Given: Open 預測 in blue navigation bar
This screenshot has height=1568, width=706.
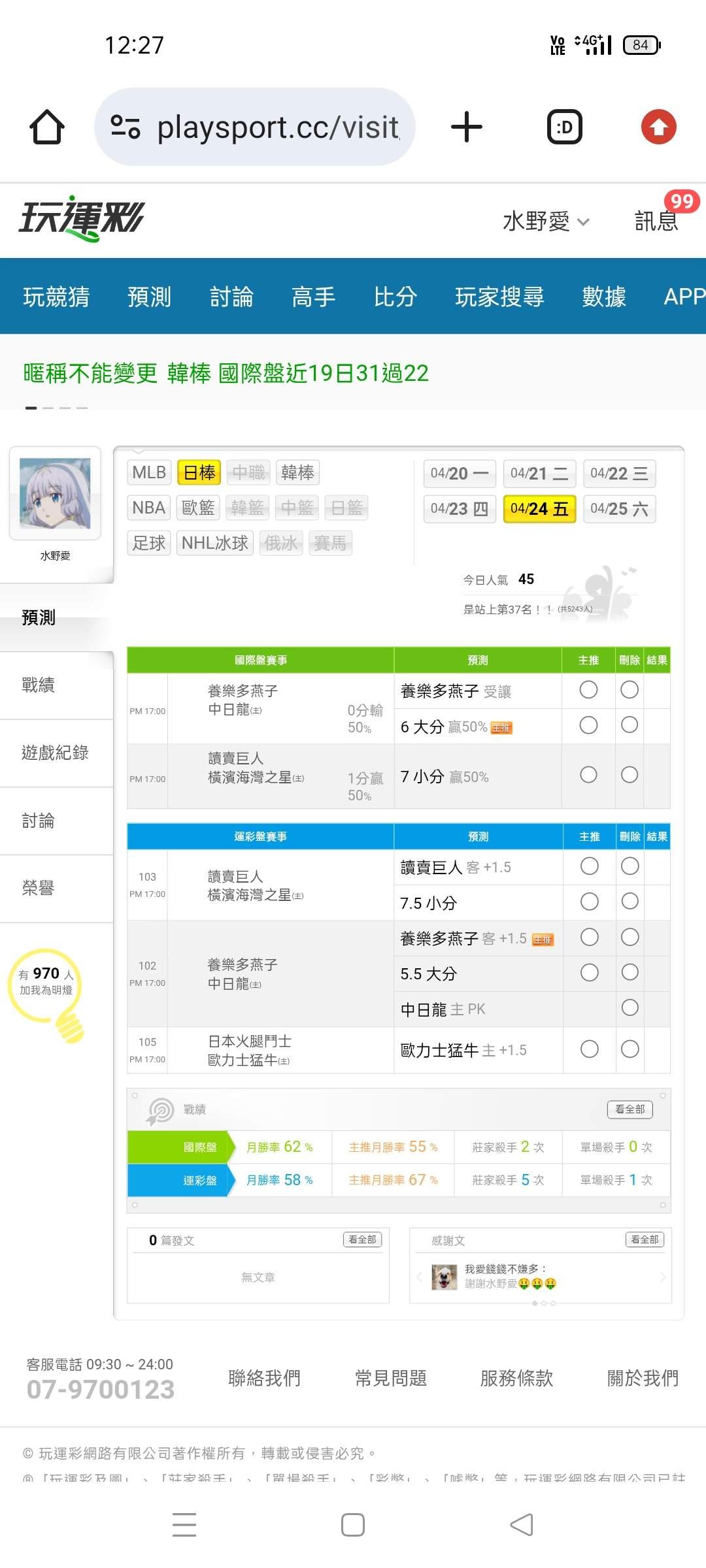Looking at the screenshot, I should click(149, 297).
